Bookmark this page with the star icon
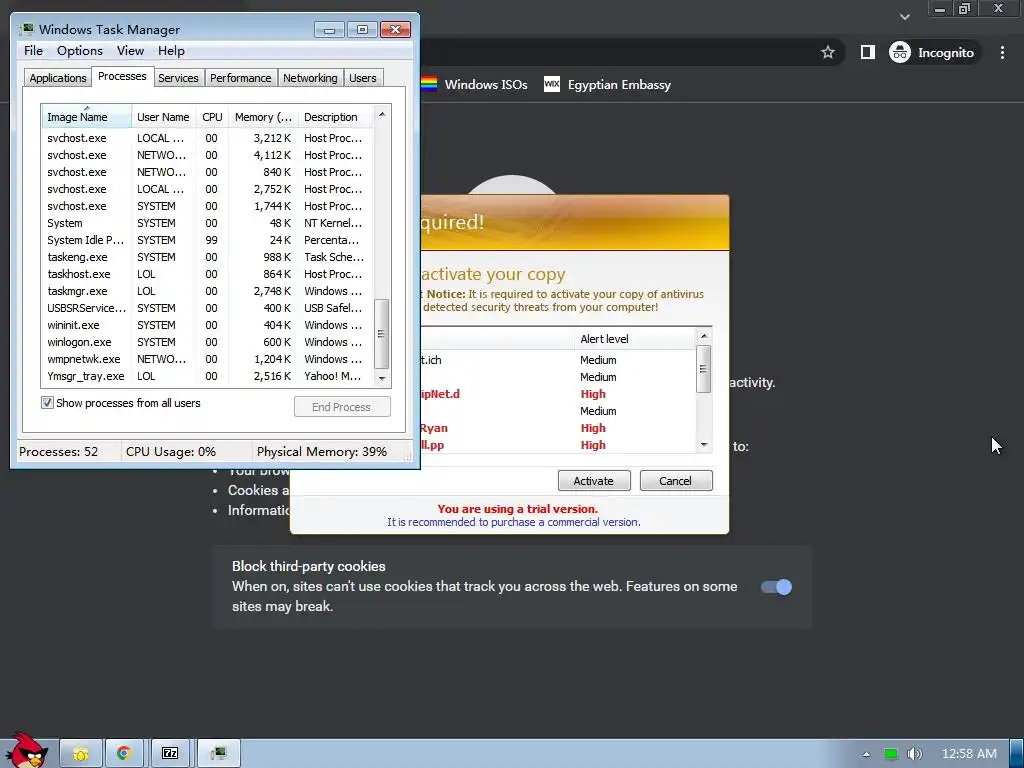 [x=827, y=52]
